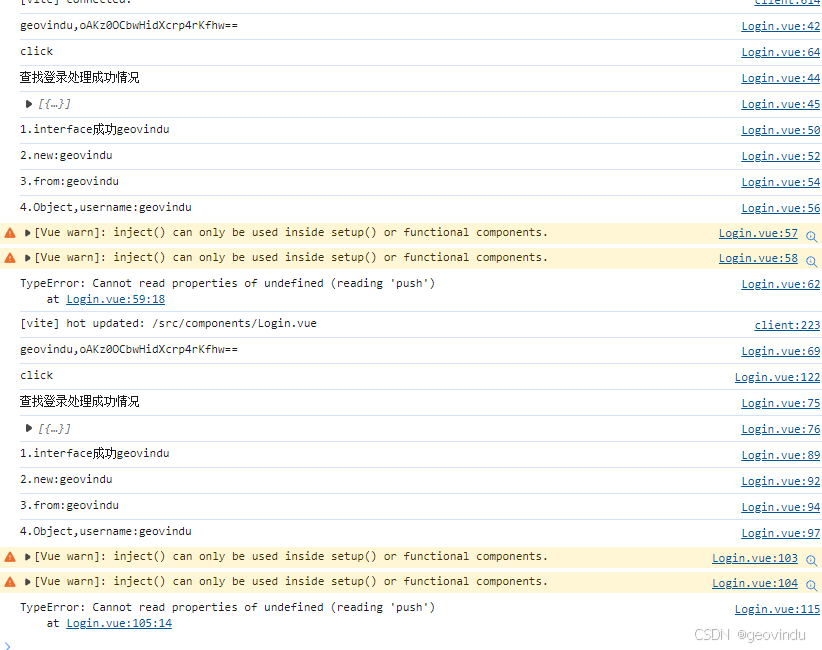
Task: Open source link Login.vue:104
Action: pos(755,583)
